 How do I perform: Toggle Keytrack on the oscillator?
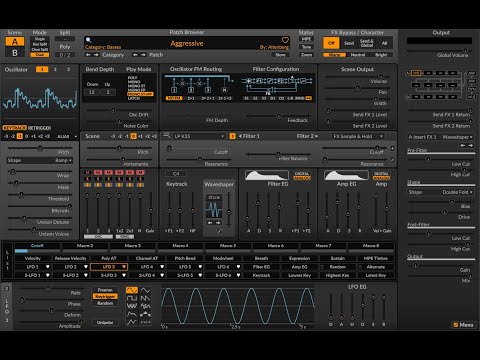tap(15, 128)
